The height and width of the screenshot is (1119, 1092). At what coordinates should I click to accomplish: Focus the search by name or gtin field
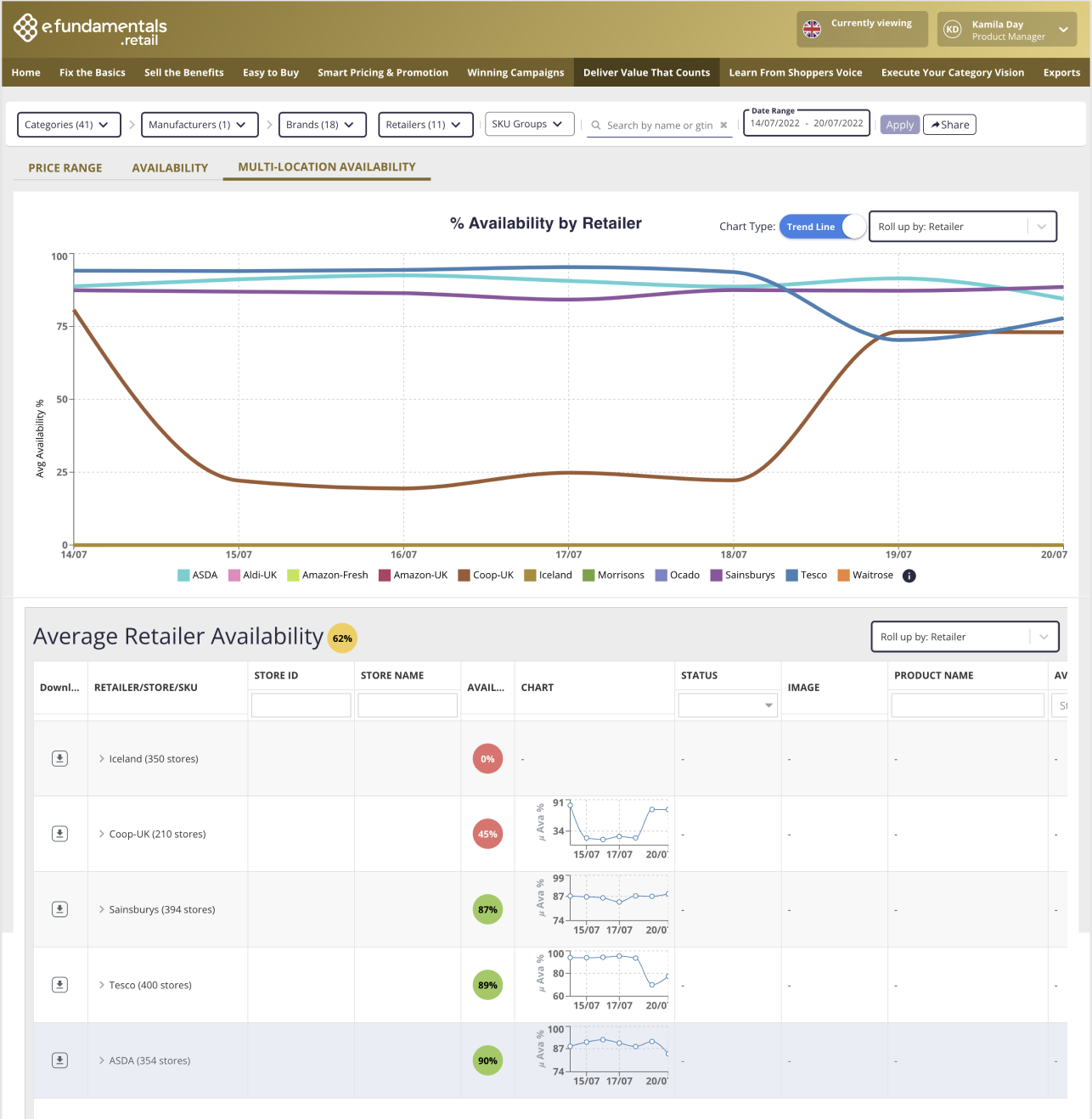(x=660, y=125)
